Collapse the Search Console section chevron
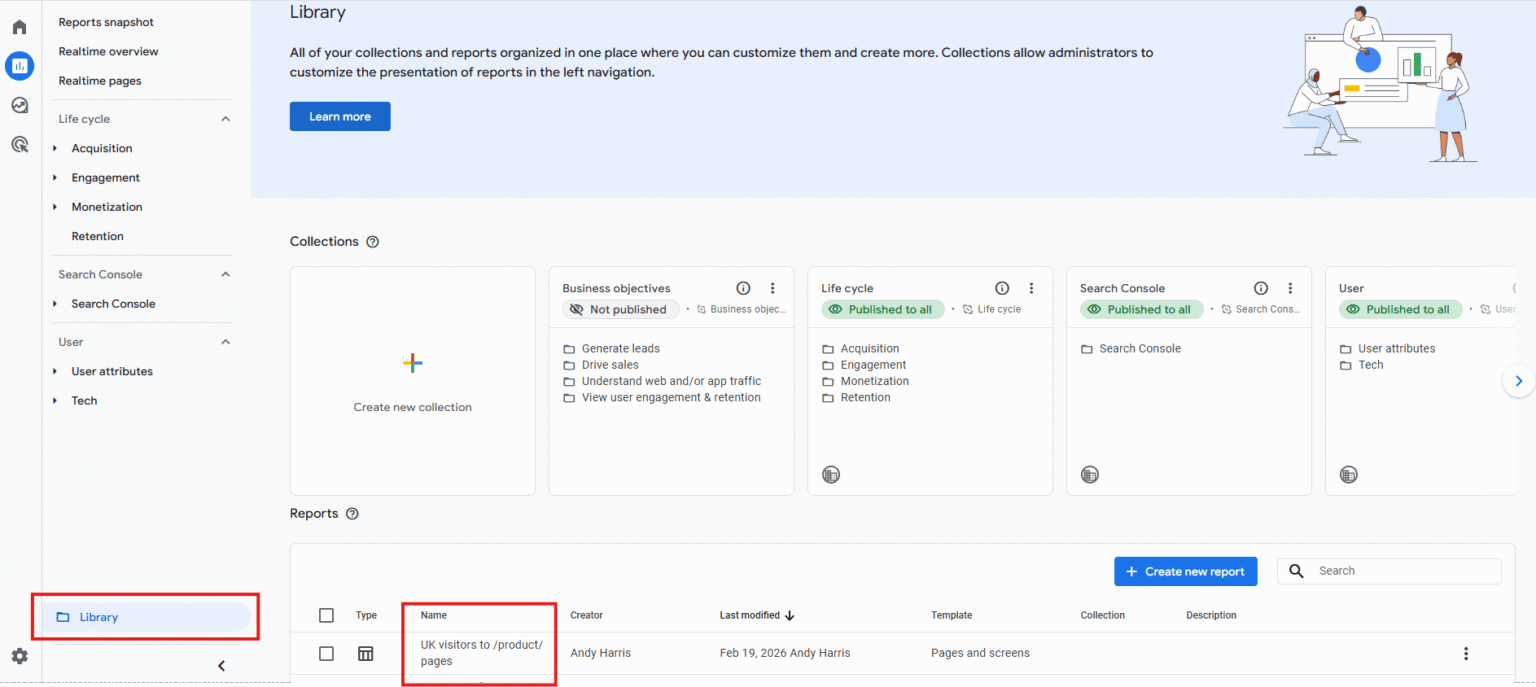 coord(225,275)
